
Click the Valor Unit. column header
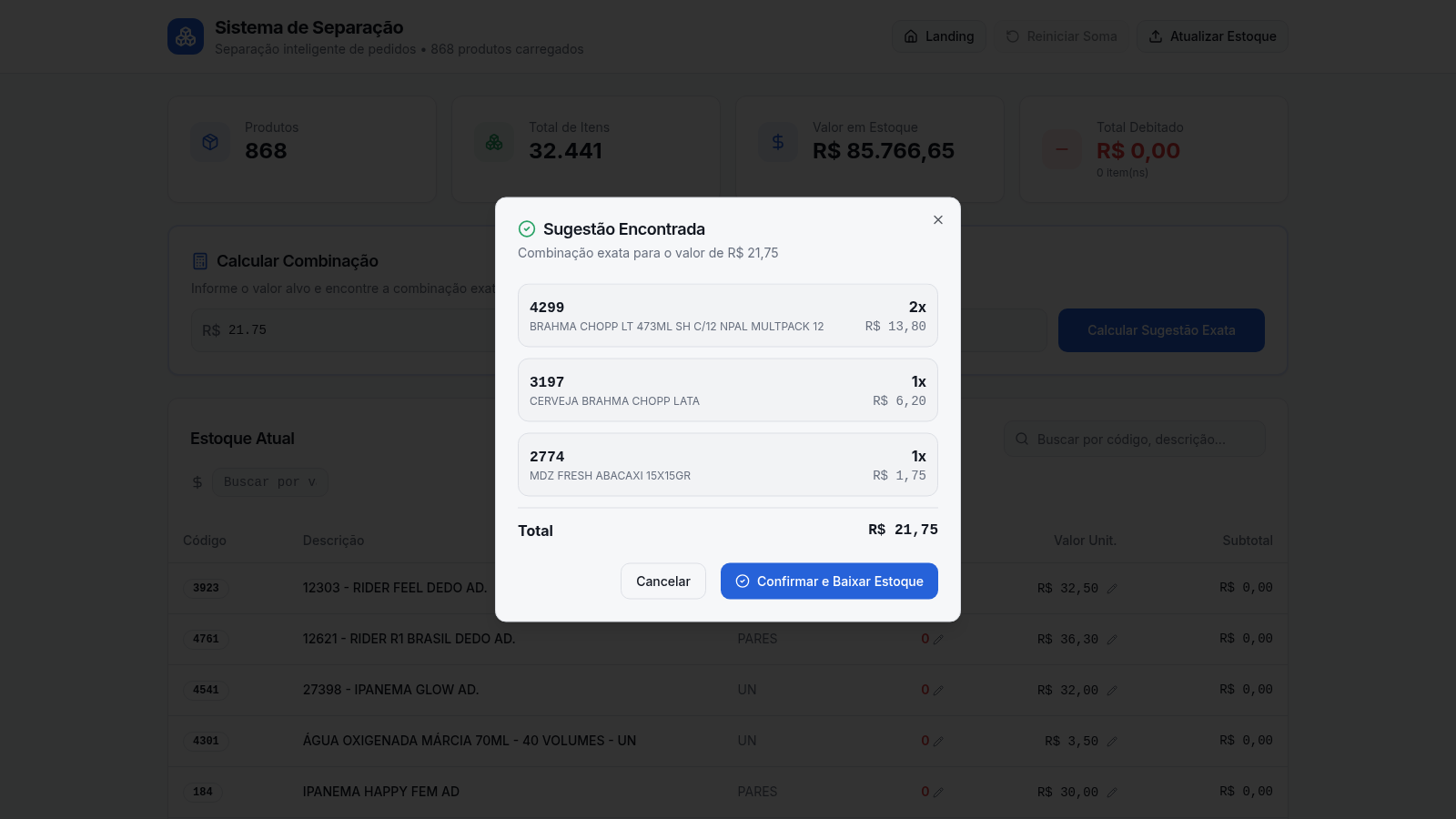click(1085, 541)
